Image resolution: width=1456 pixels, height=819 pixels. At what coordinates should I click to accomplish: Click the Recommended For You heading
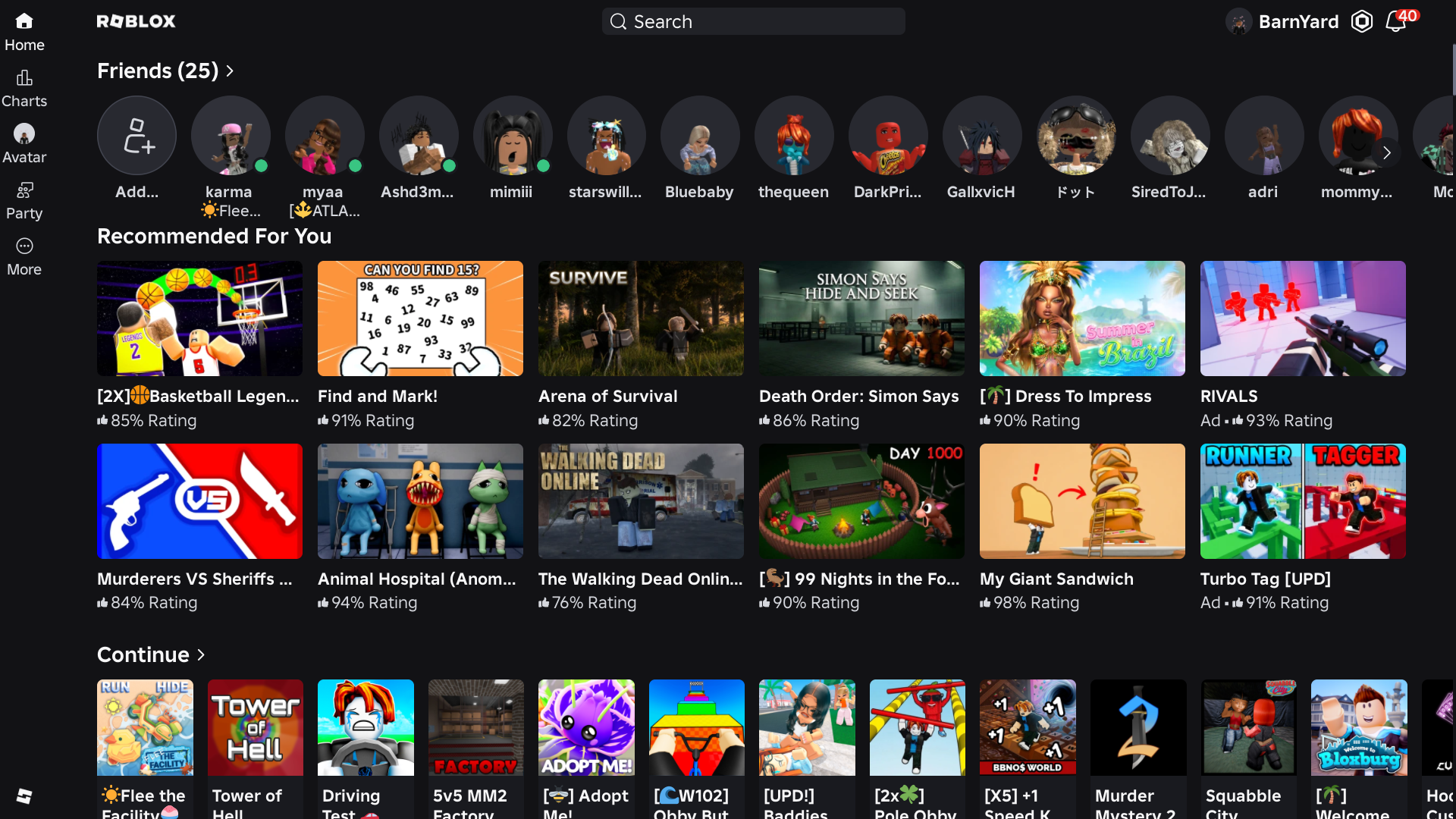point(215,237)
